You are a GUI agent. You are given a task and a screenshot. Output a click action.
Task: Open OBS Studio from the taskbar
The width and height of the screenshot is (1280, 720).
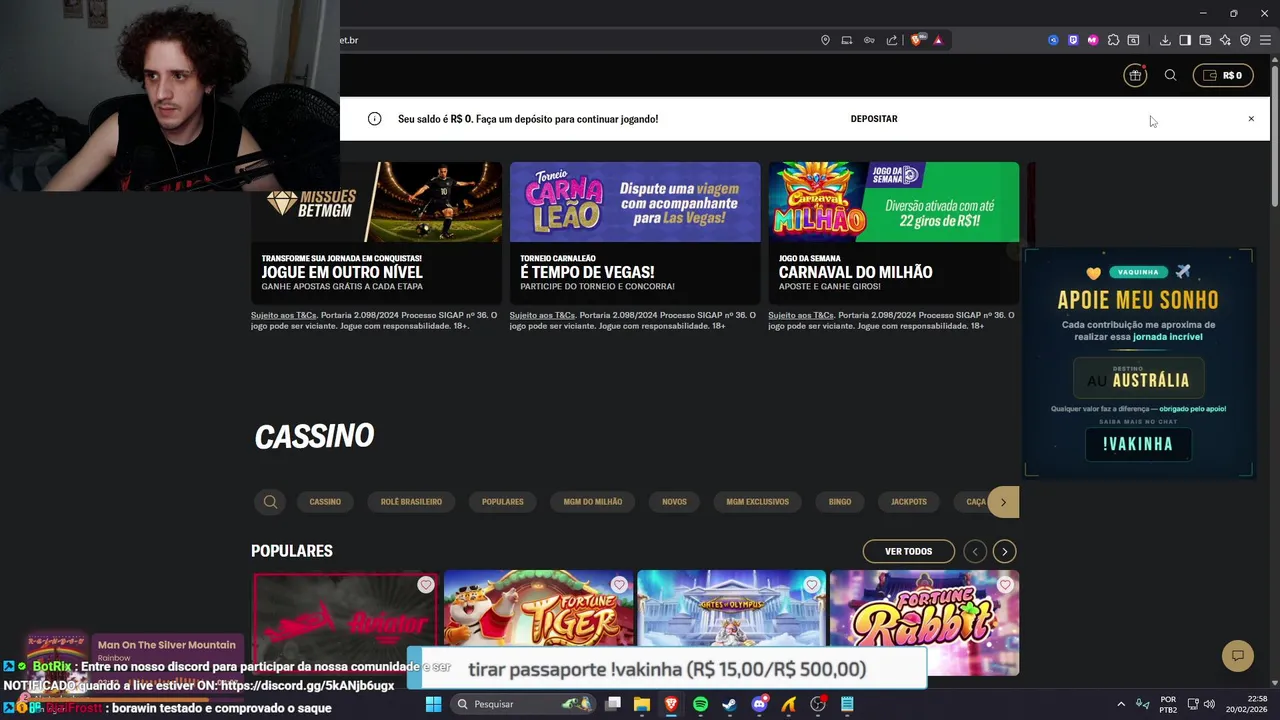point(818,704)
